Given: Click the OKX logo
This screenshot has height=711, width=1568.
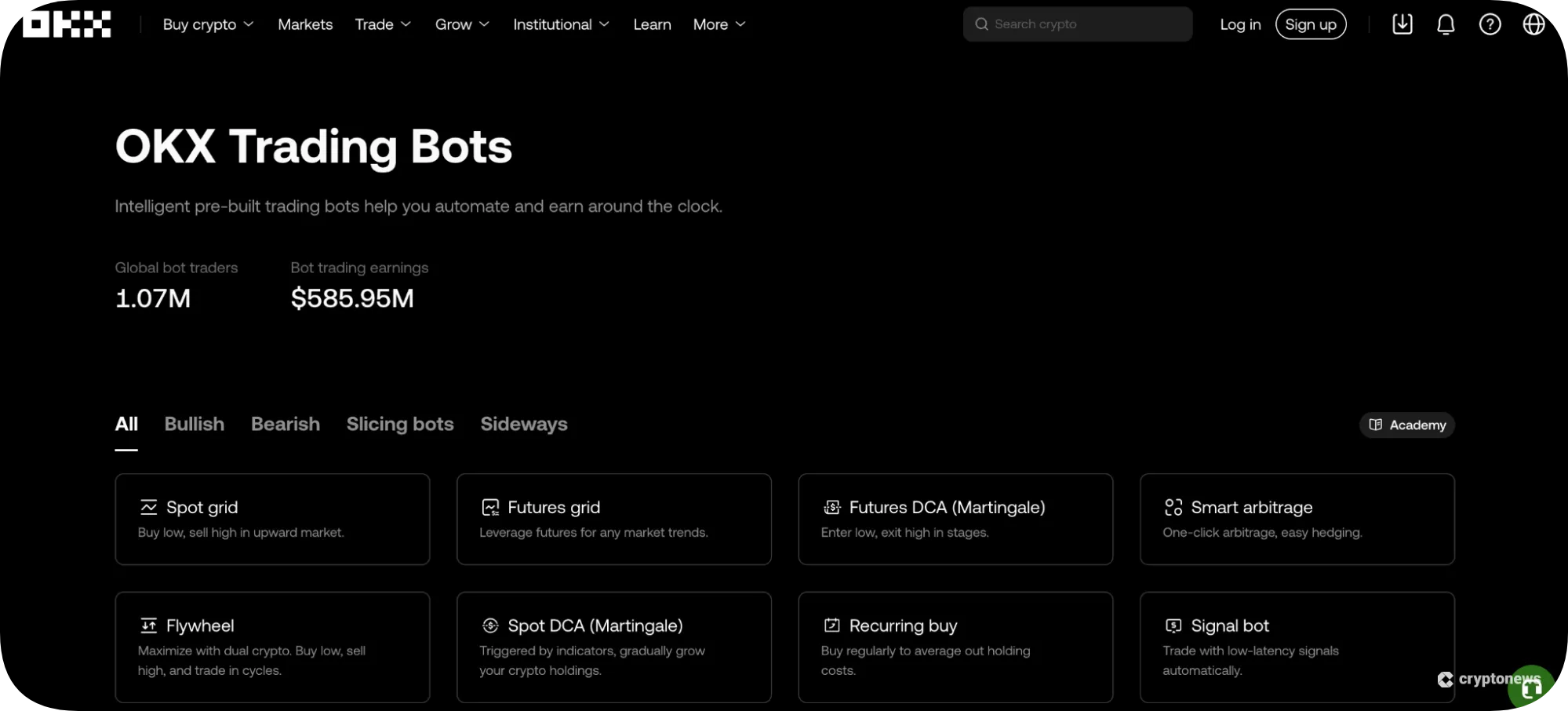Looking at the screenshot, I should (x=66, y=24).
